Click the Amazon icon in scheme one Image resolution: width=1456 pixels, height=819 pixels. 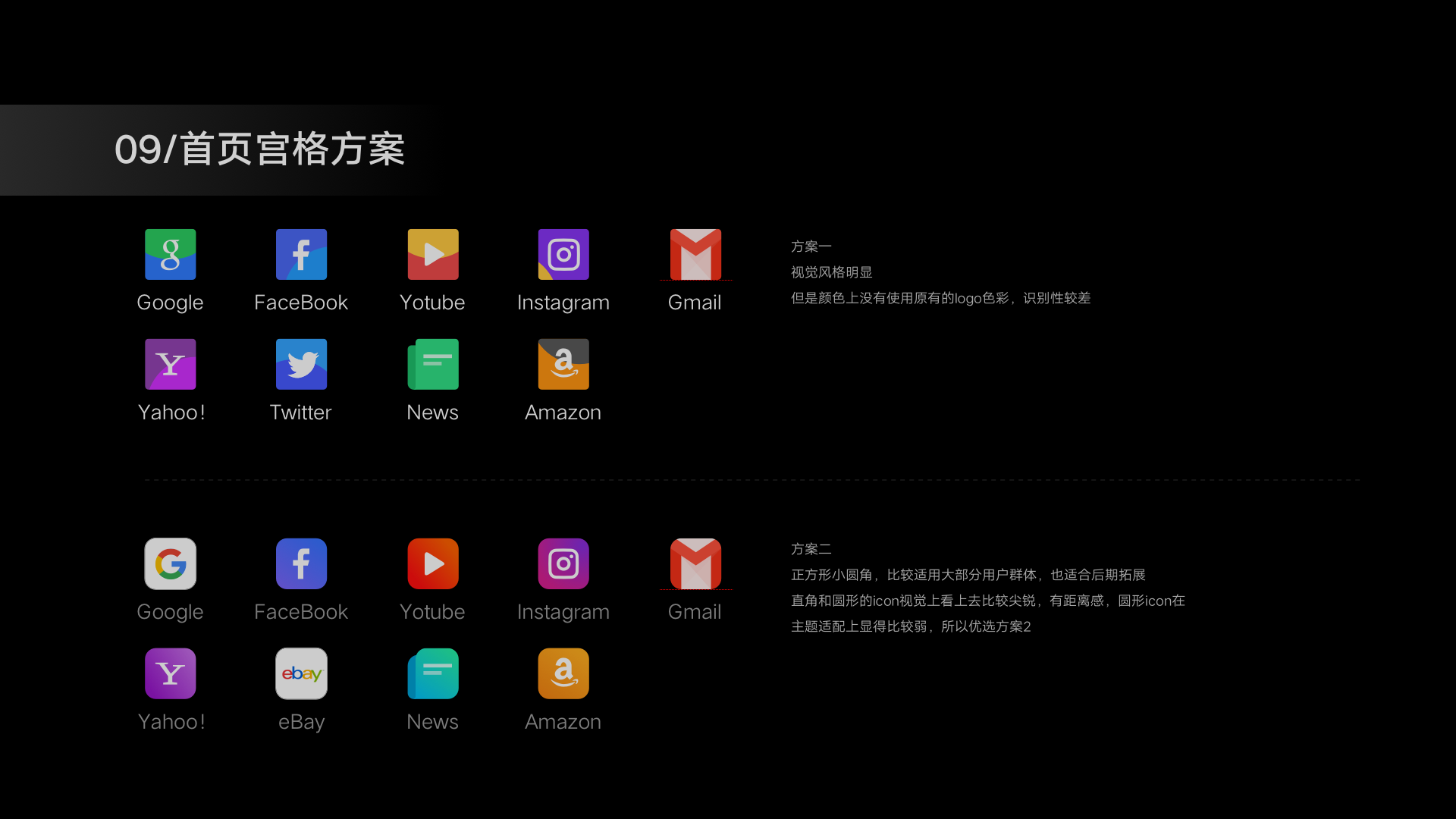[563, 364]
